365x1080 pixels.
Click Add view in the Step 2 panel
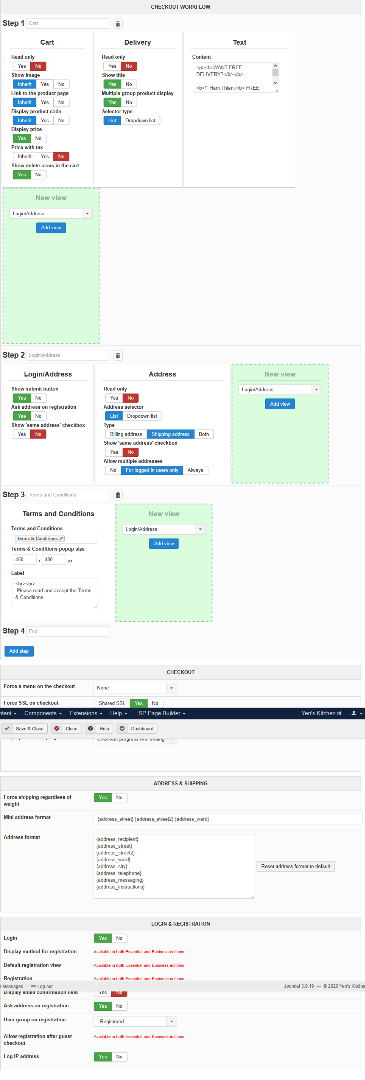coord(280,404)
